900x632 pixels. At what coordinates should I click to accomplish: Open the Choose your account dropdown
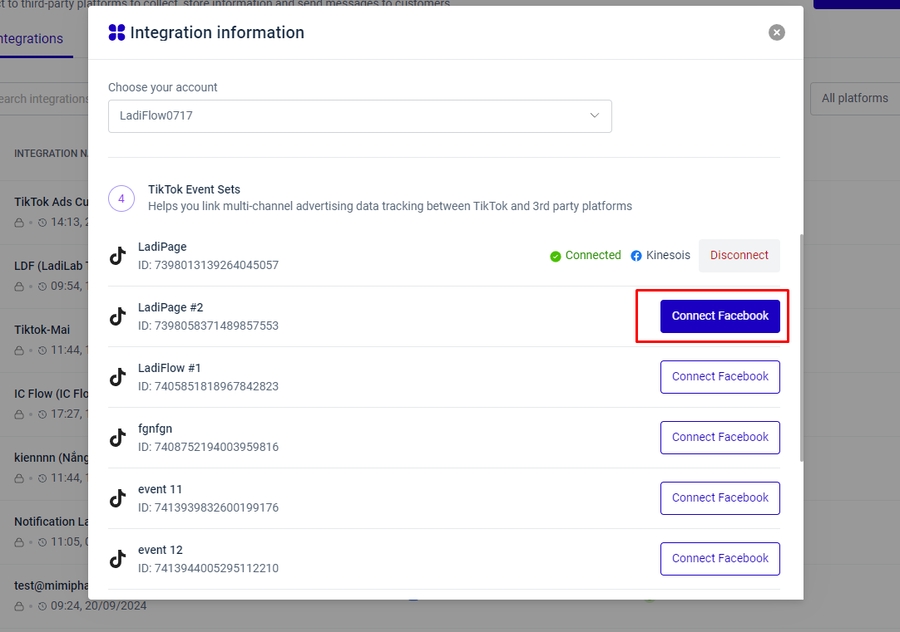pos(359,116)
